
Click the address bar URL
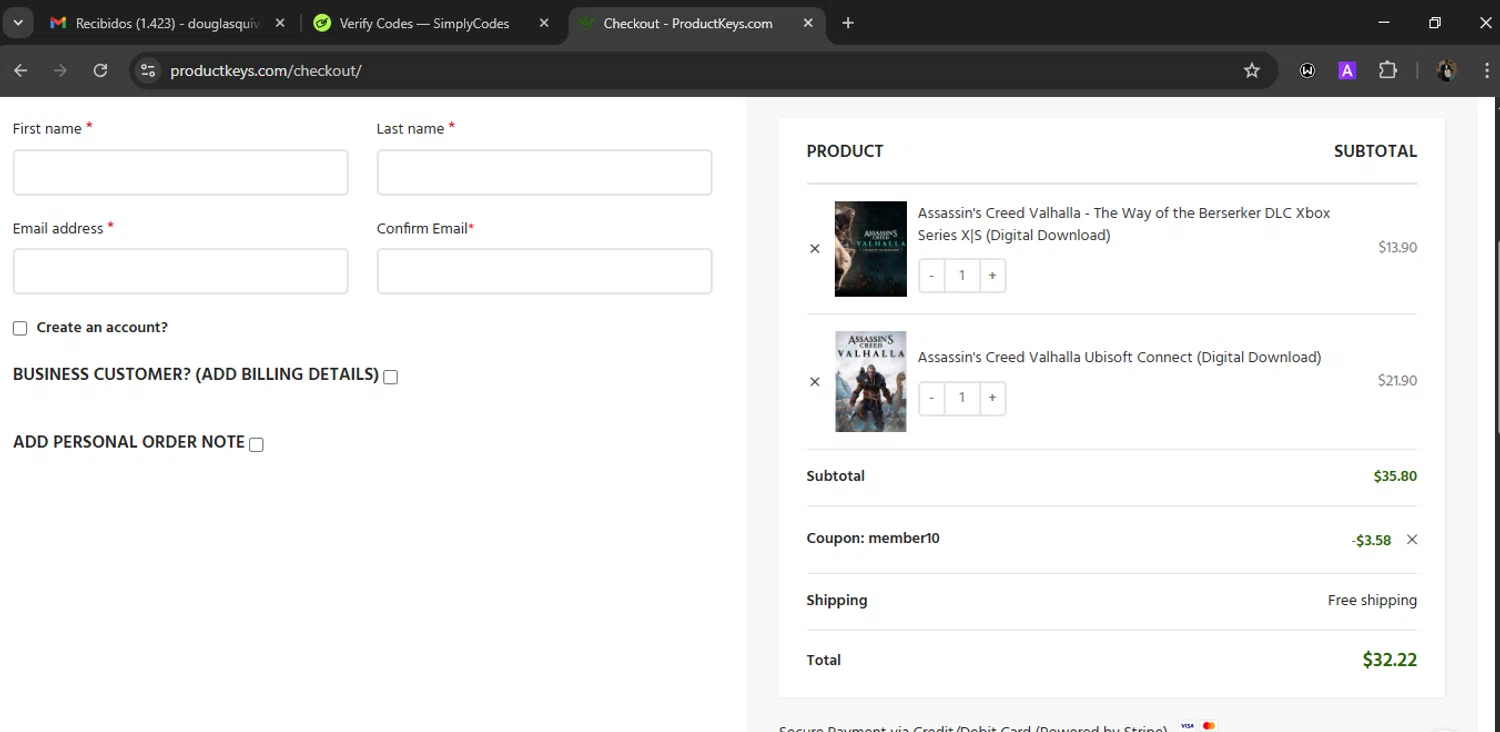tap(265, 70)
